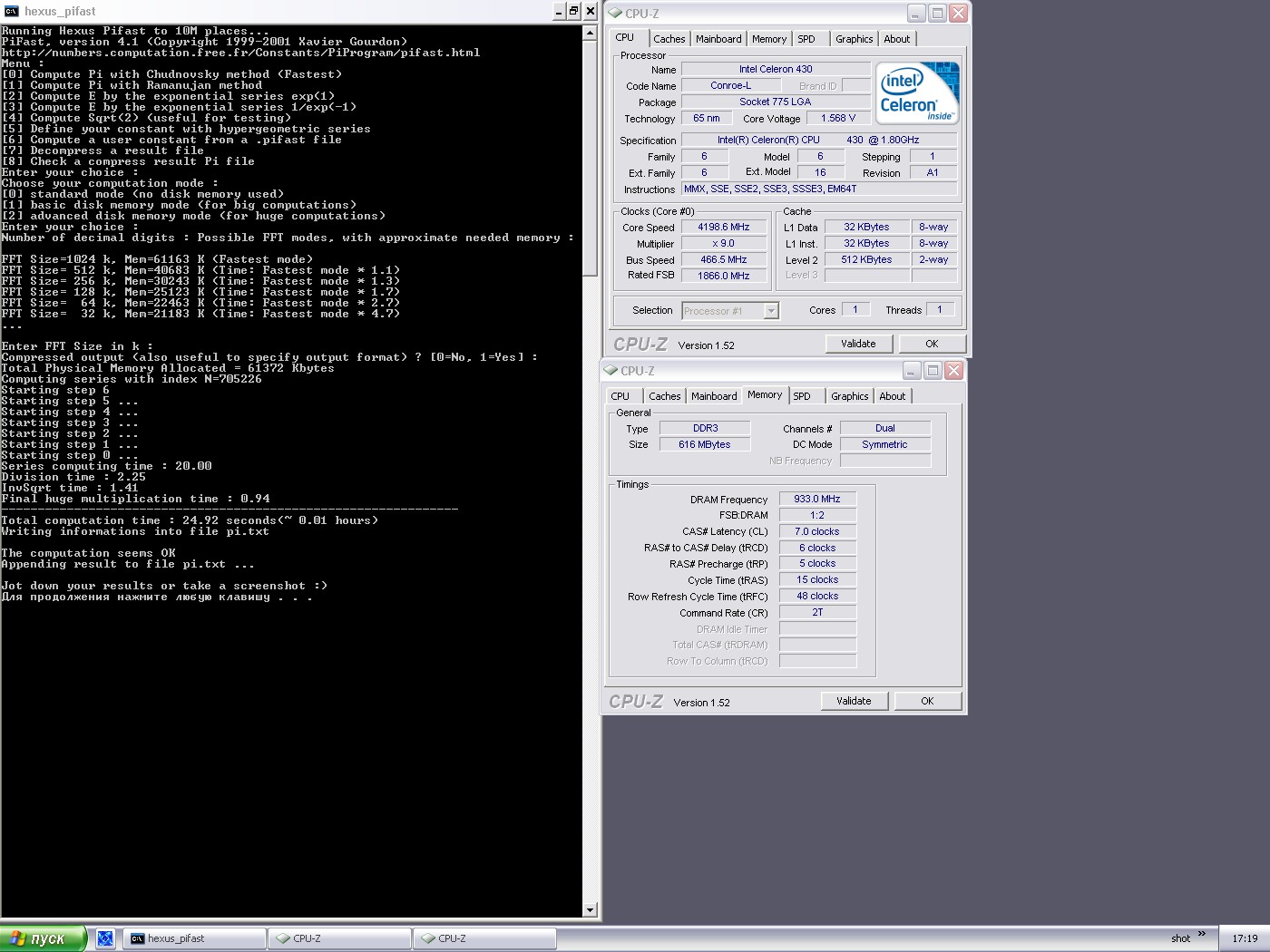Click Validate in top CPU-Z window
Image resolution: width=1270 pixels, height=952 pixels.
pyautogui.click(x=859, y=344)
